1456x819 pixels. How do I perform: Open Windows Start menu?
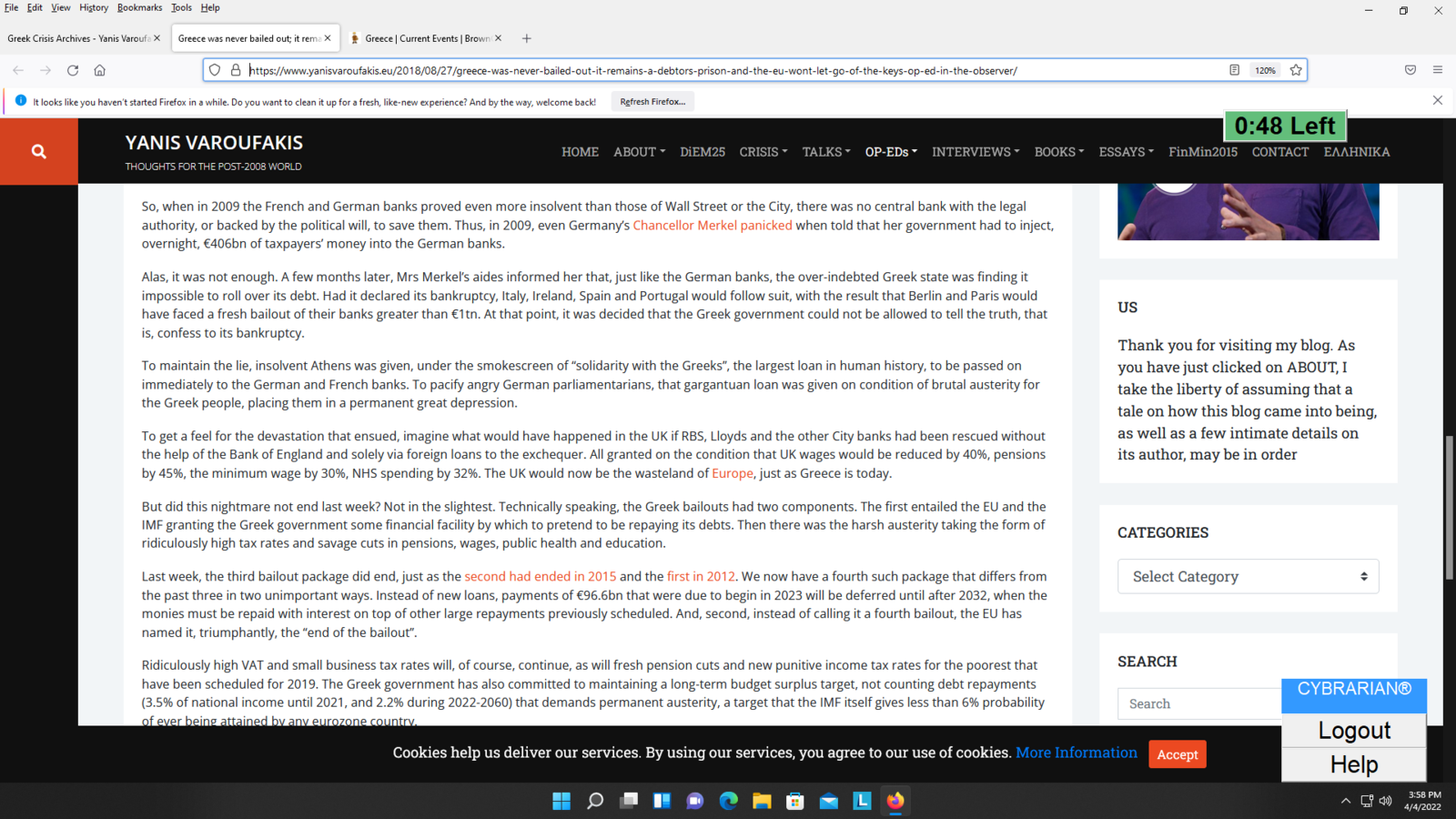click(x=561, y=801)
